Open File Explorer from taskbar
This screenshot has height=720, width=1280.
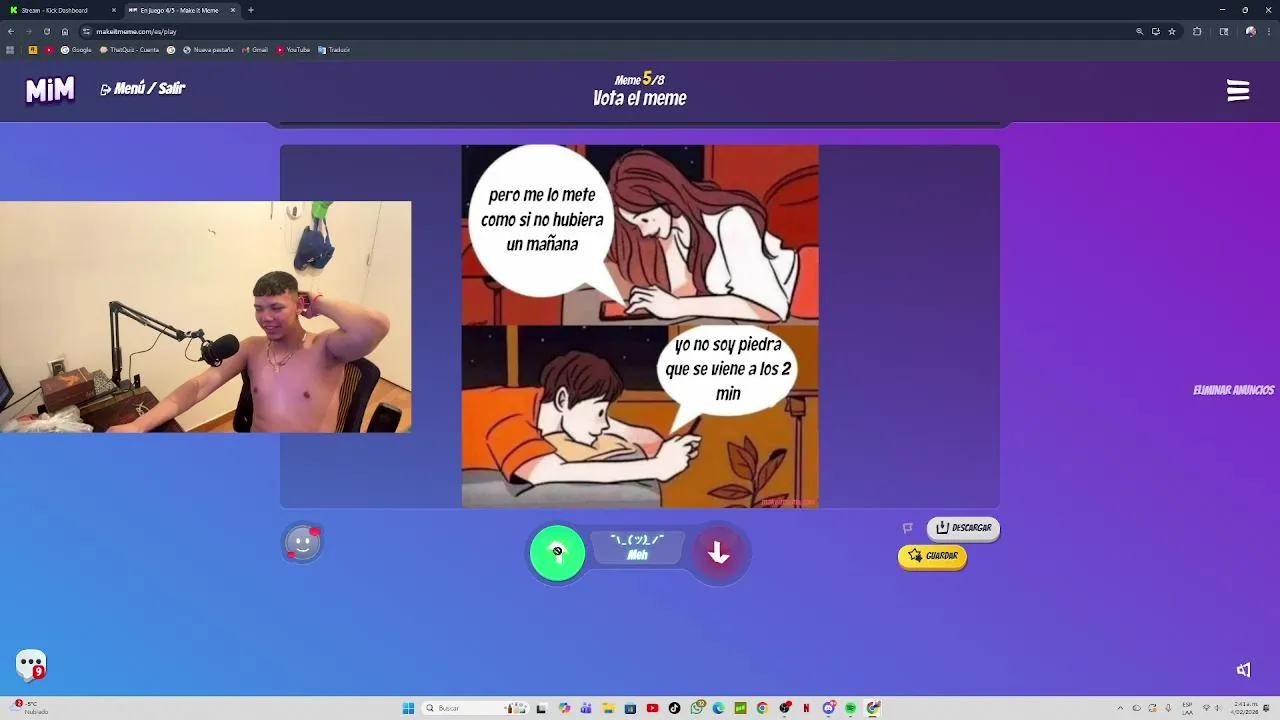coord(608,708)
